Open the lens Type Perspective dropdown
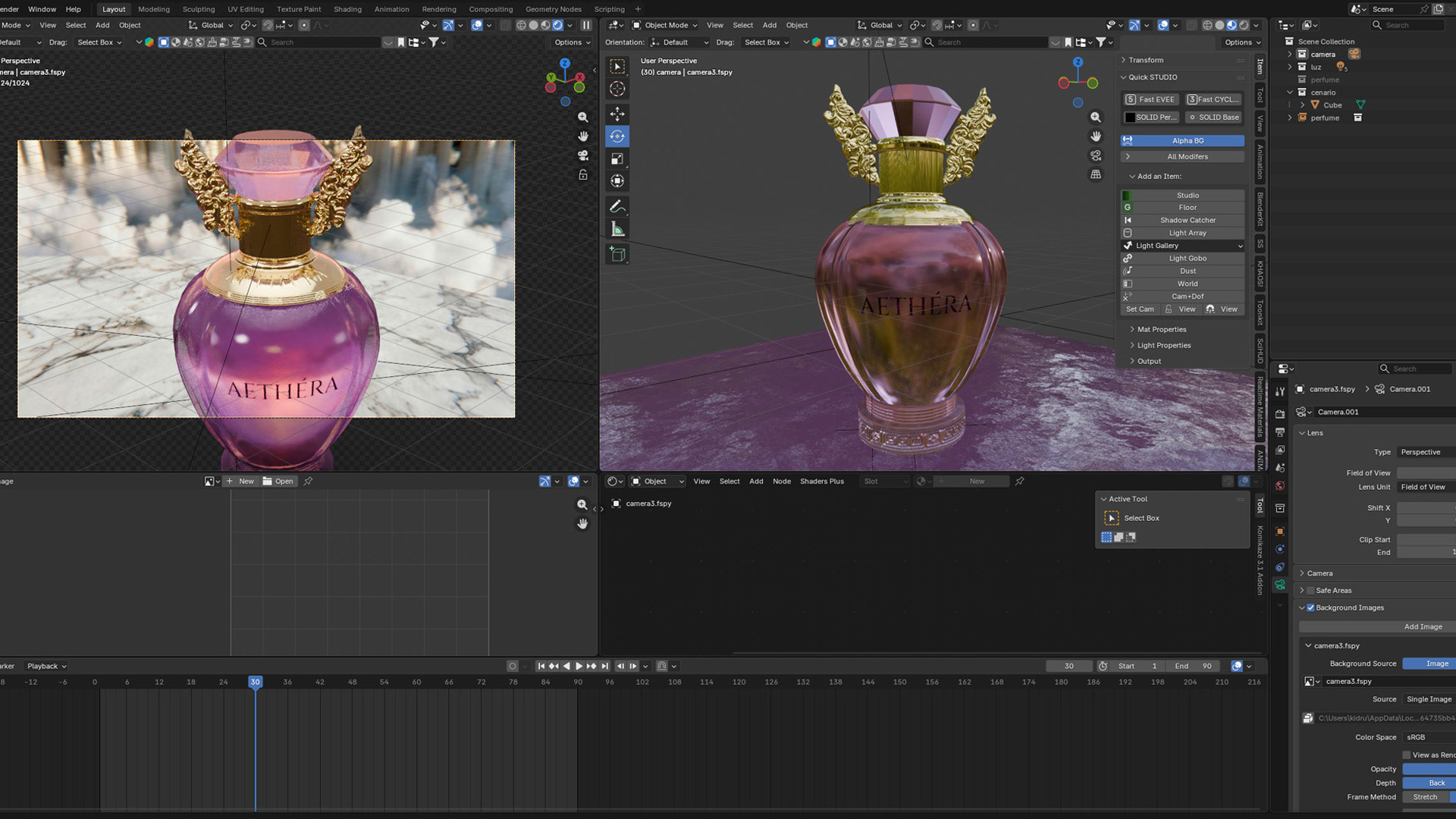Viewport: 1456px width, 819px height. pos(1426,452)
